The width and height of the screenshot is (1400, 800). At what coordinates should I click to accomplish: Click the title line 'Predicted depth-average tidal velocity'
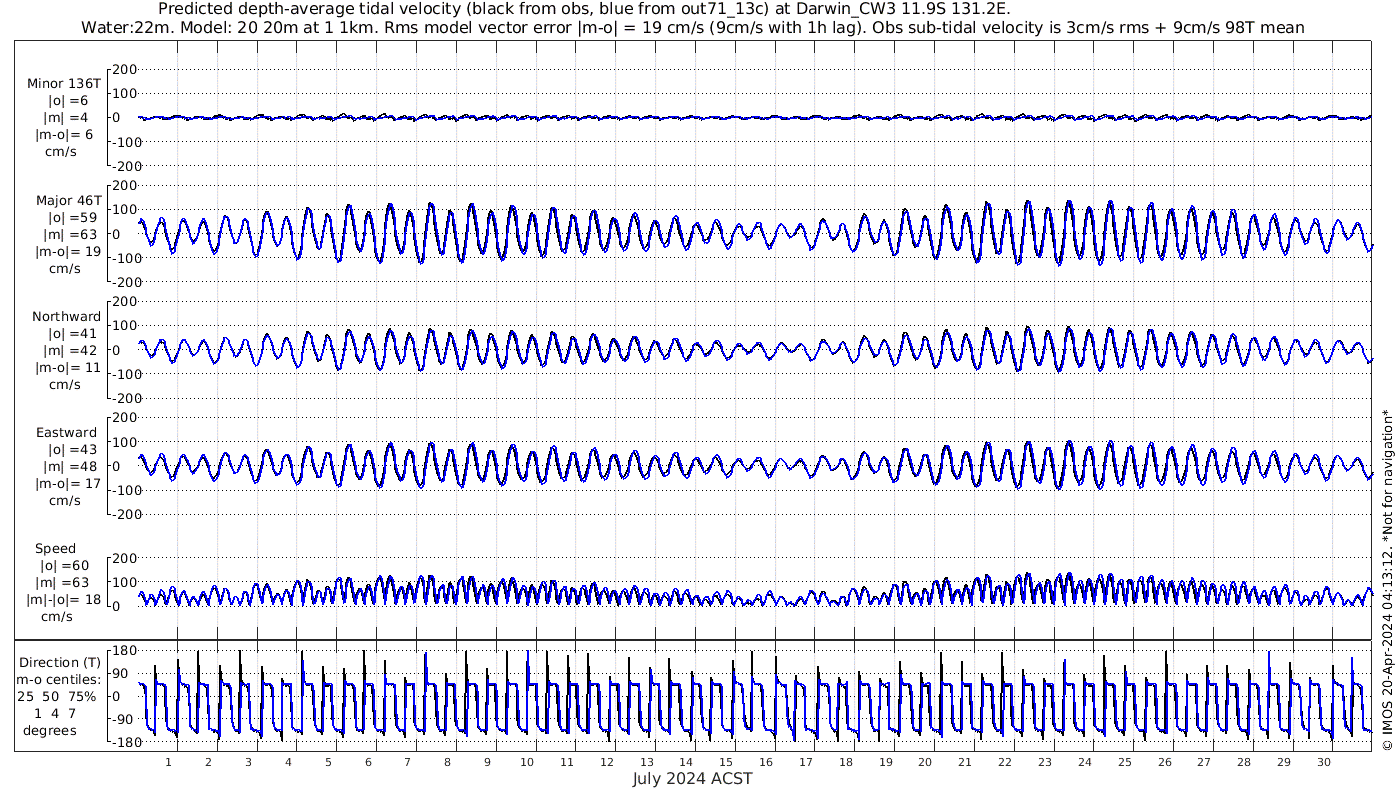[x=585, y=9]
